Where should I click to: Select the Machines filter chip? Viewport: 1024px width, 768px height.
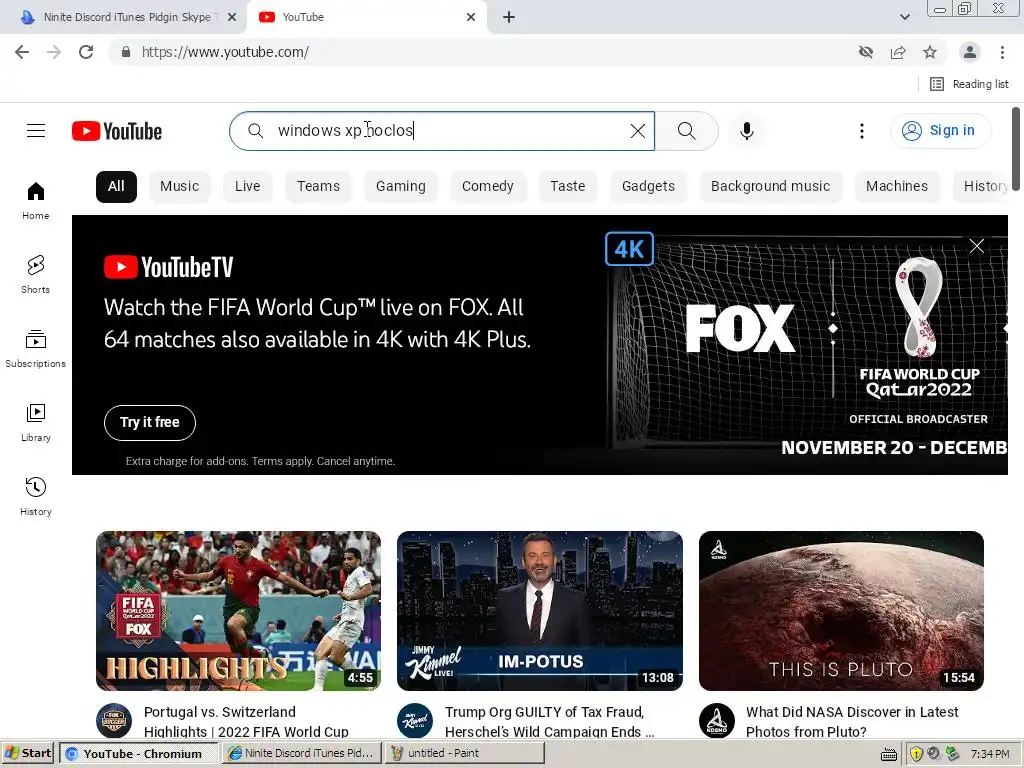click(897, 186)
